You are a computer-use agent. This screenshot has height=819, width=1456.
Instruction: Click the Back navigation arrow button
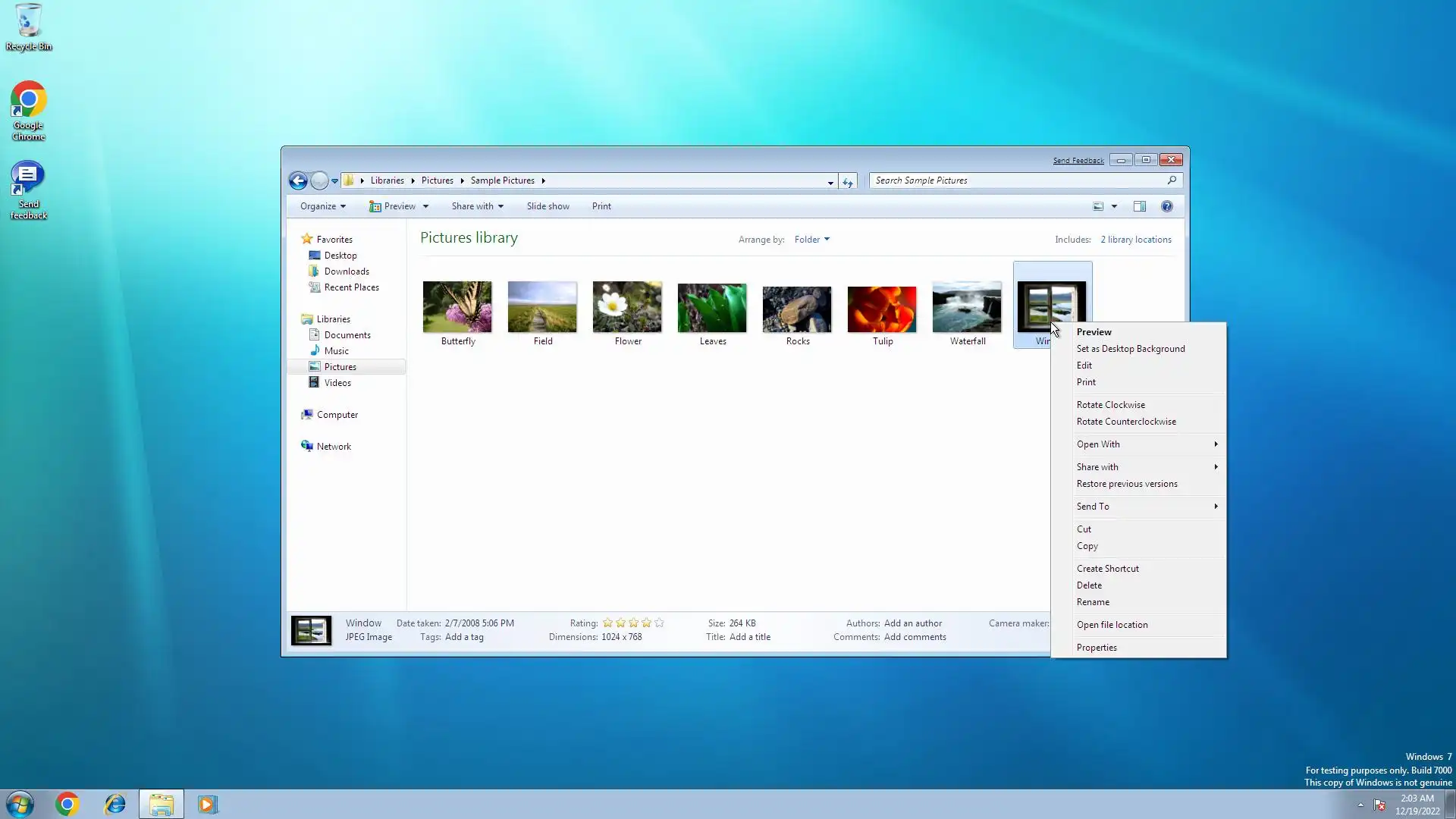click(x=298, y=180)
